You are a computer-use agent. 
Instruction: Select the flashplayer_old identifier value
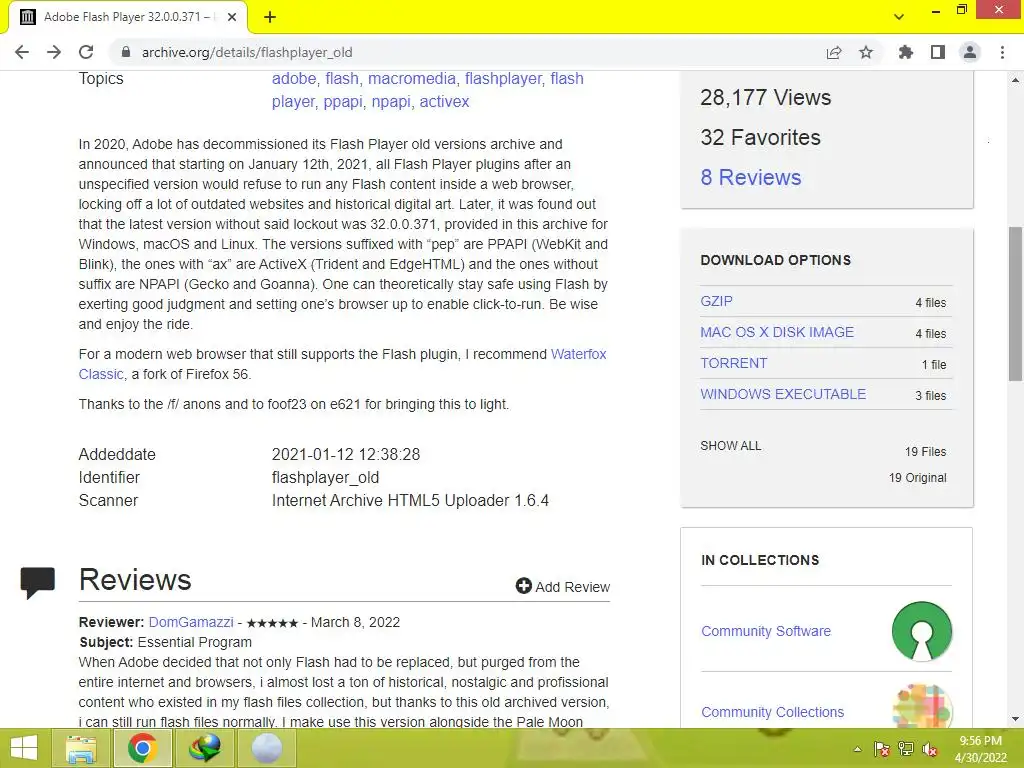(325, 477)
